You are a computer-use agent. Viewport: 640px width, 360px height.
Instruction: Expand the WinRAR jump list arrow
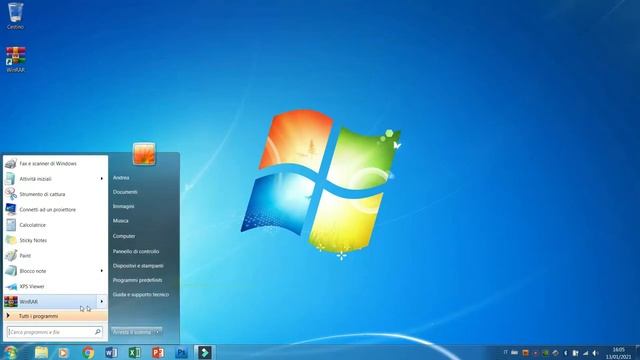pyautogui.click(x=102, y=302)
